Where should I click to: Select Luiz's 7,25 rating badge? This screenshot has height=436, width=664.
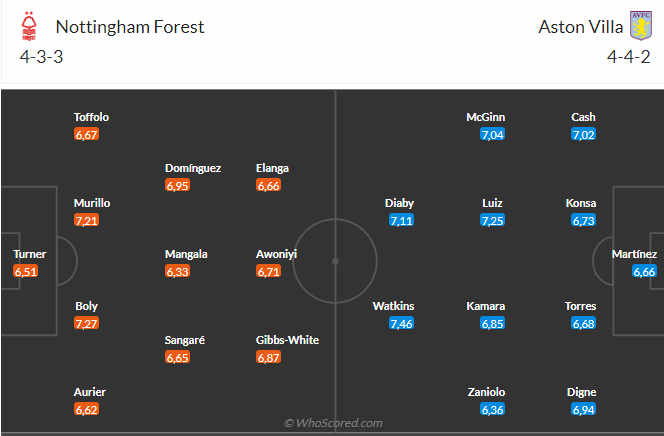[x=492, y=220]
